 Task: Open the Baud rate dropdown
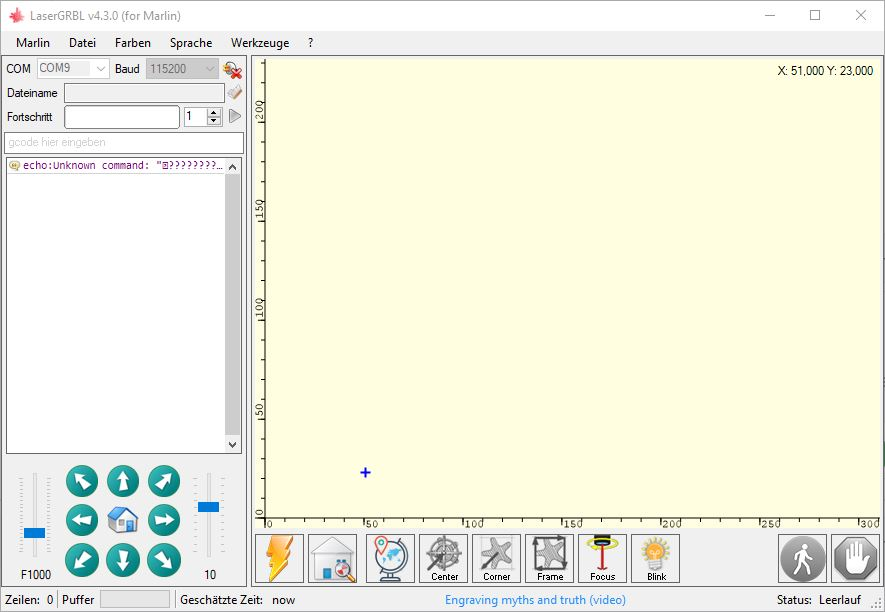click(209, 68)
